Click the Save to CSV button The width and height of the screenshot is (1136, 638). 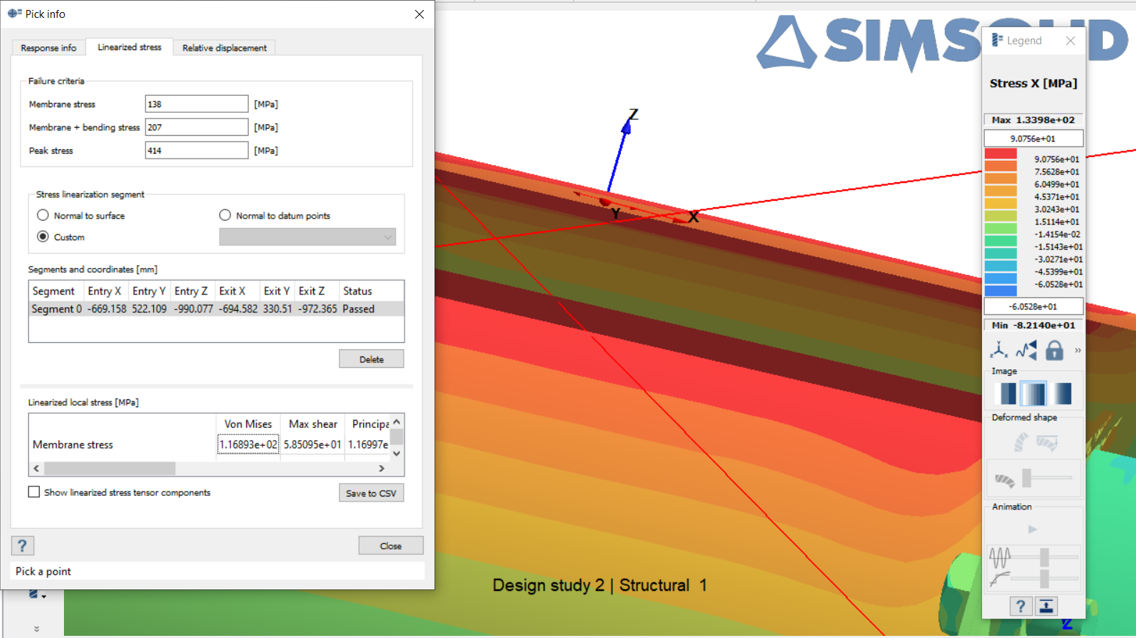[371, 493]
